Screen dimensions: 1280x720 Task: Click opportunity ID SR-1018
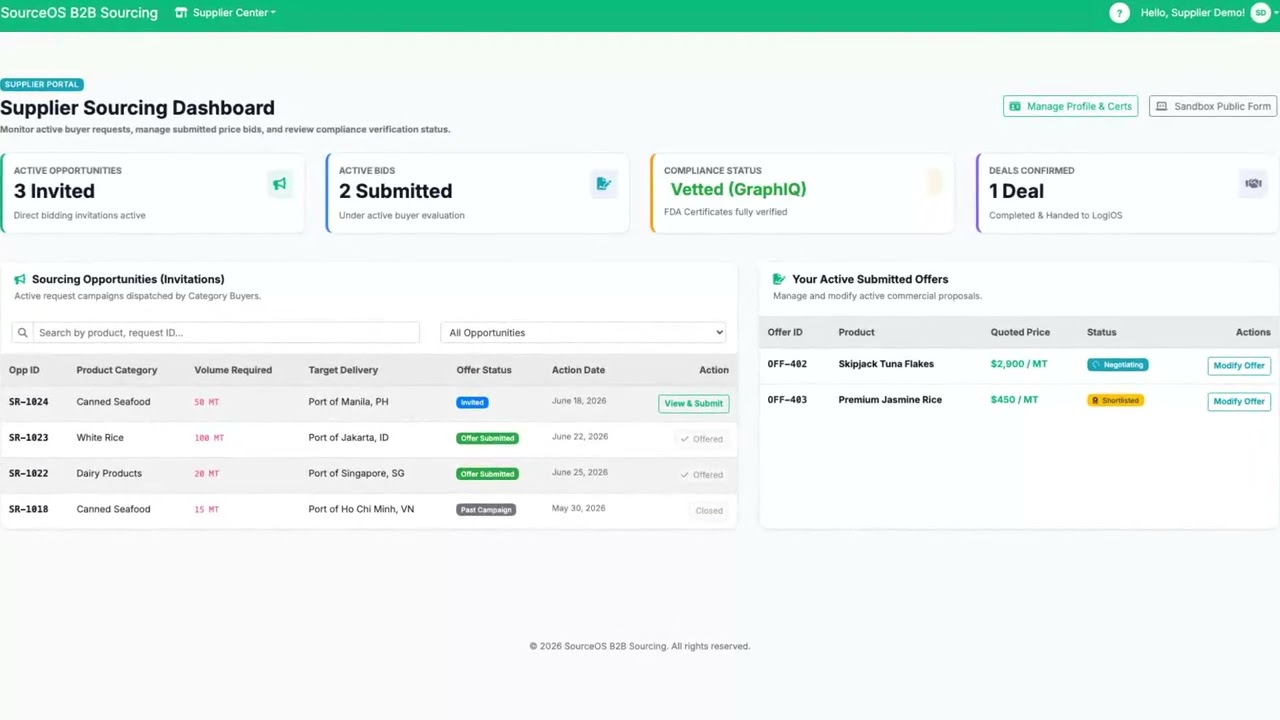tap(28, 510)
